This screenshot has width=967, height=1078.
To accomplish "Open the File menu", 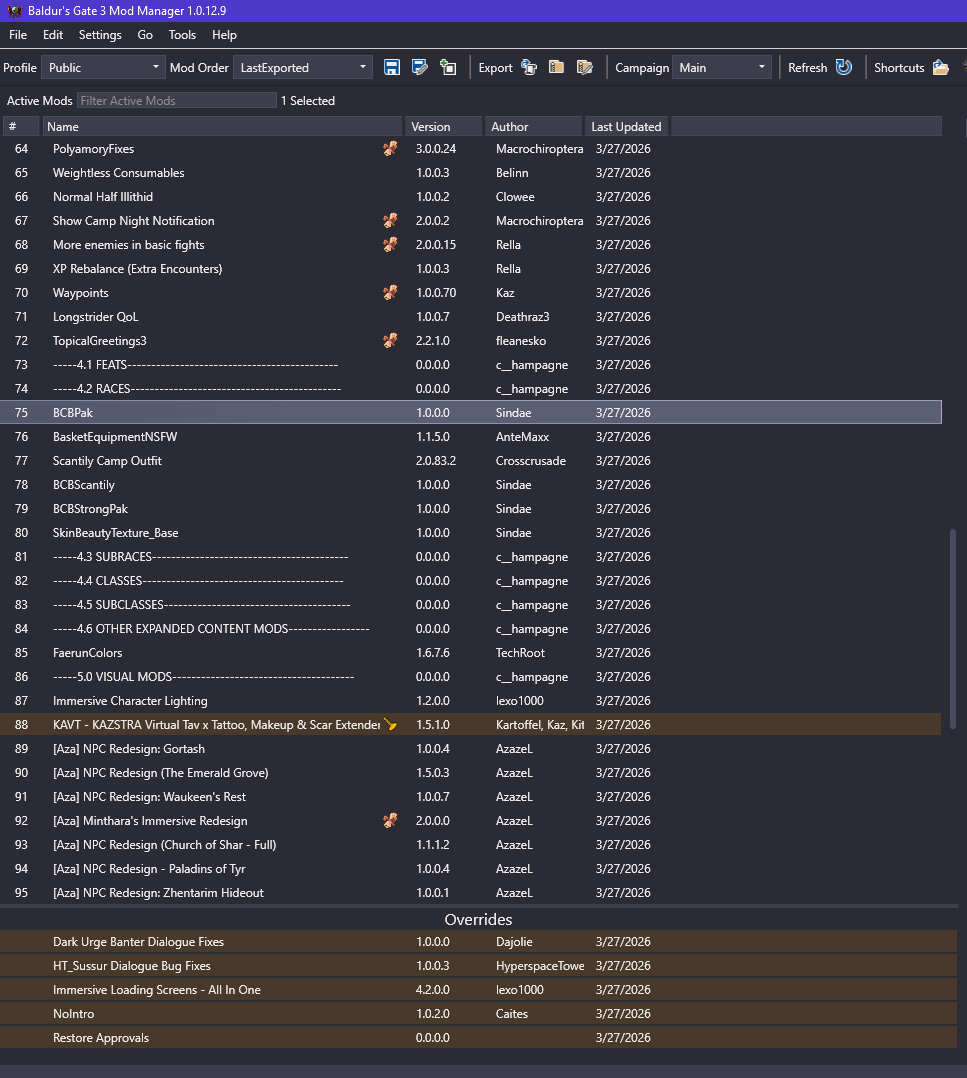I will tap(18, 35).
